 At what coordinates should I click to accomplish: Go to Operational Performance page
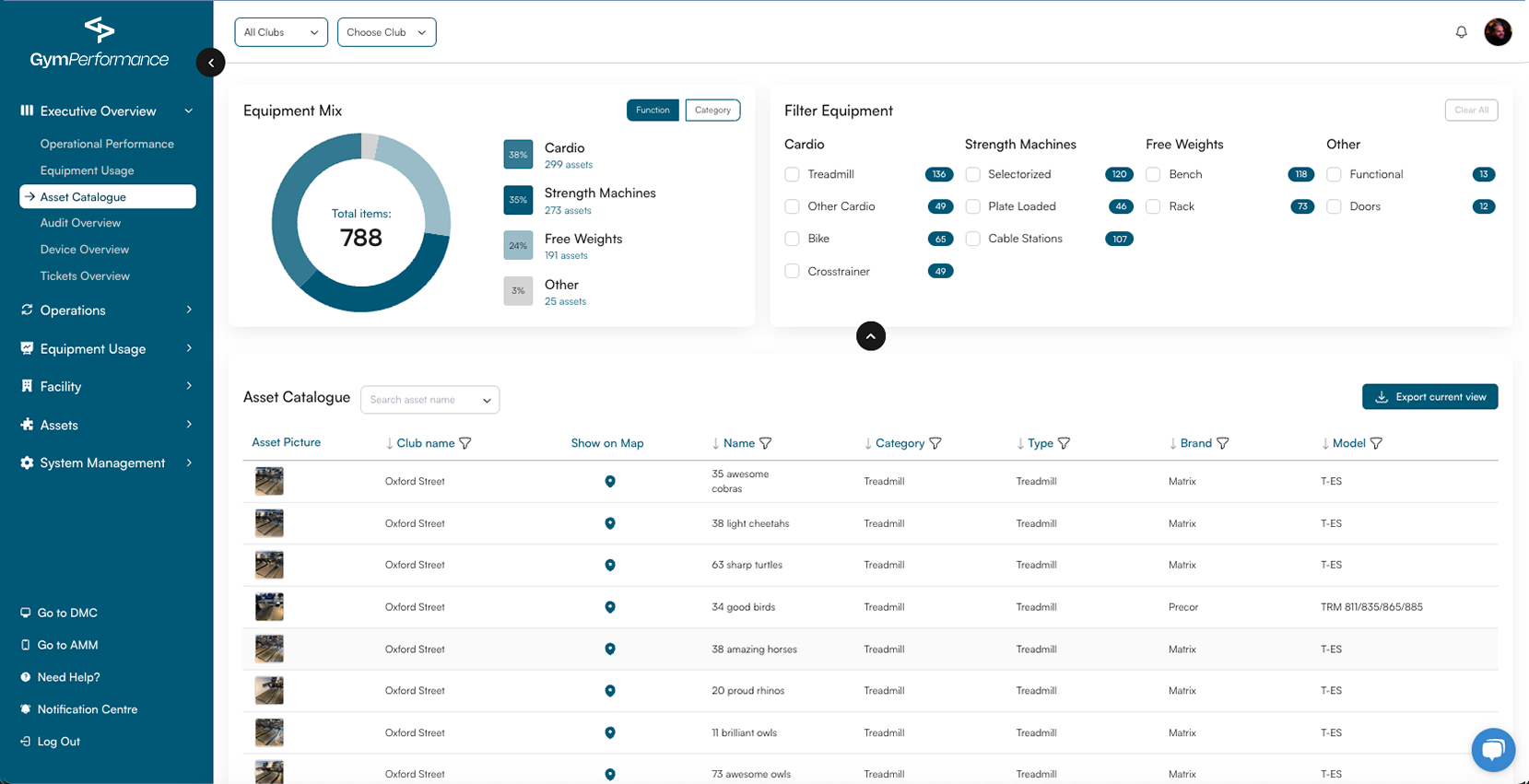click(x=107, y=144)
